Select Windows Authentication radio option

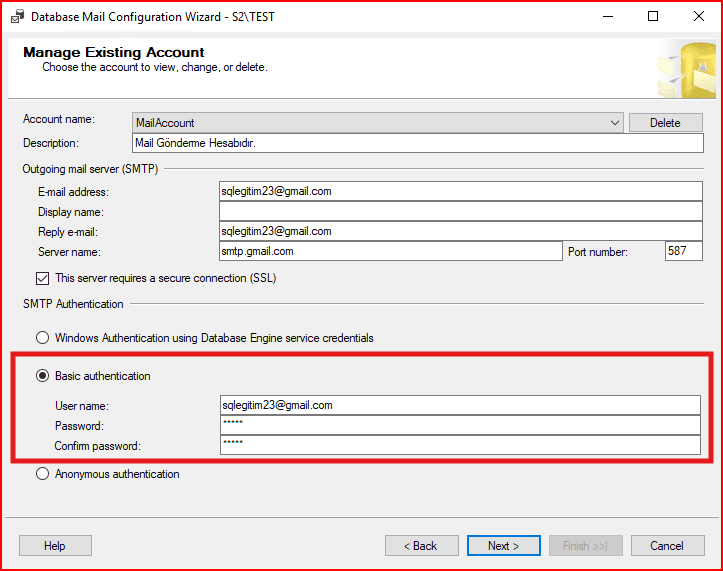[43, 338]
